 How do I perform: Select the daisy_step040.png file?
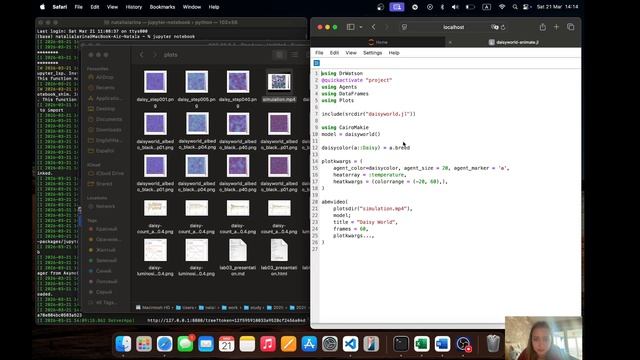tap(238, 82)
